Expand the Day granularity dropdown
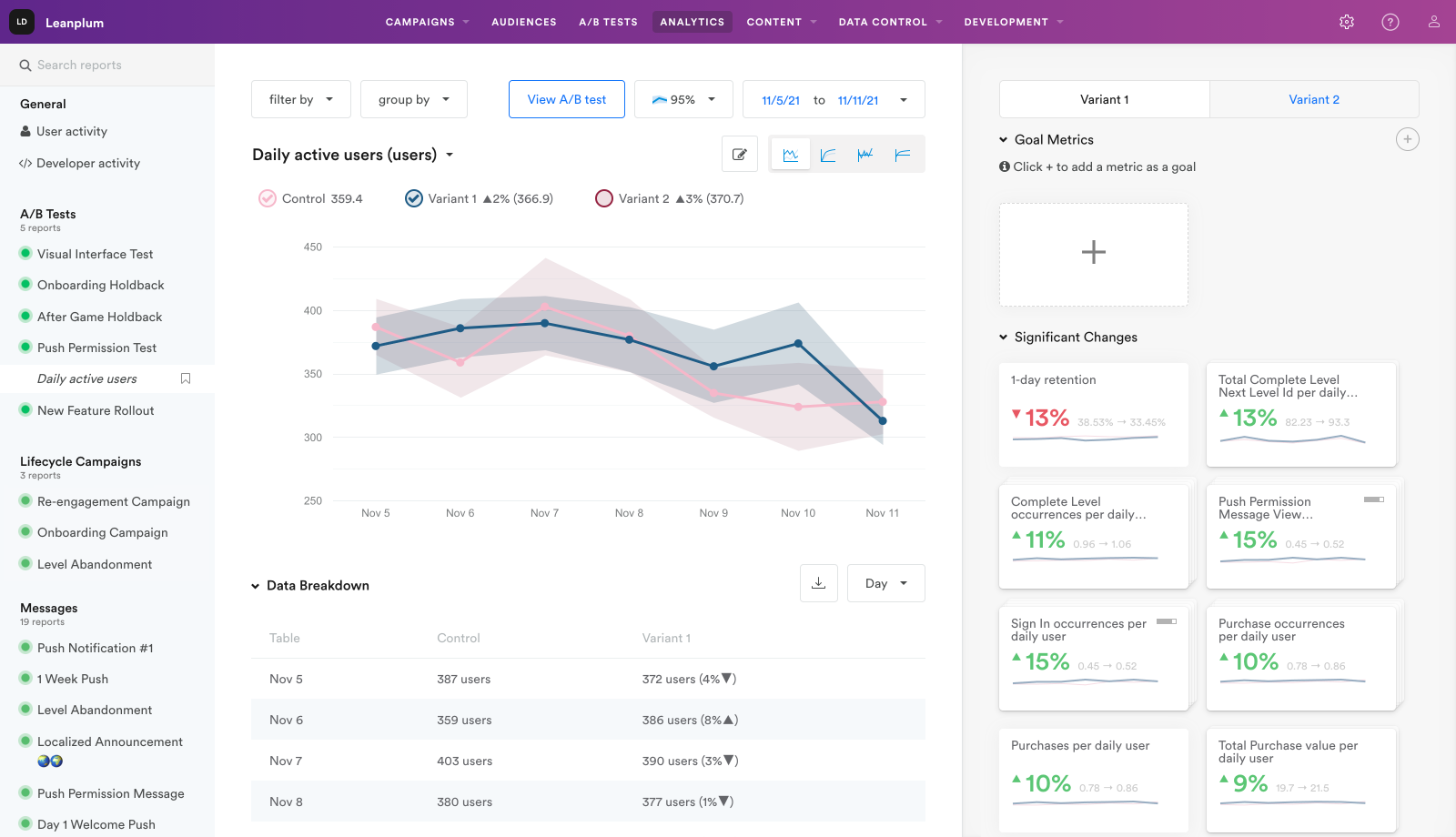Viewport: 1456px width, 837px height. (885, 583)
